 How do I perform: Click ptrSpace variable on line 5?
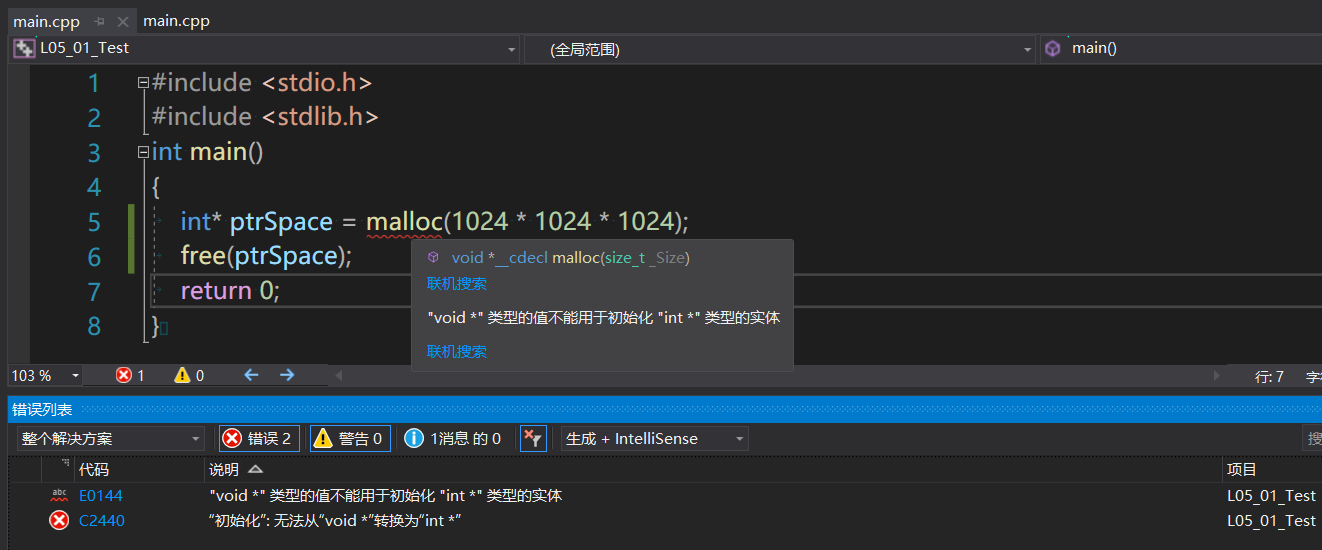coord(281,221)
